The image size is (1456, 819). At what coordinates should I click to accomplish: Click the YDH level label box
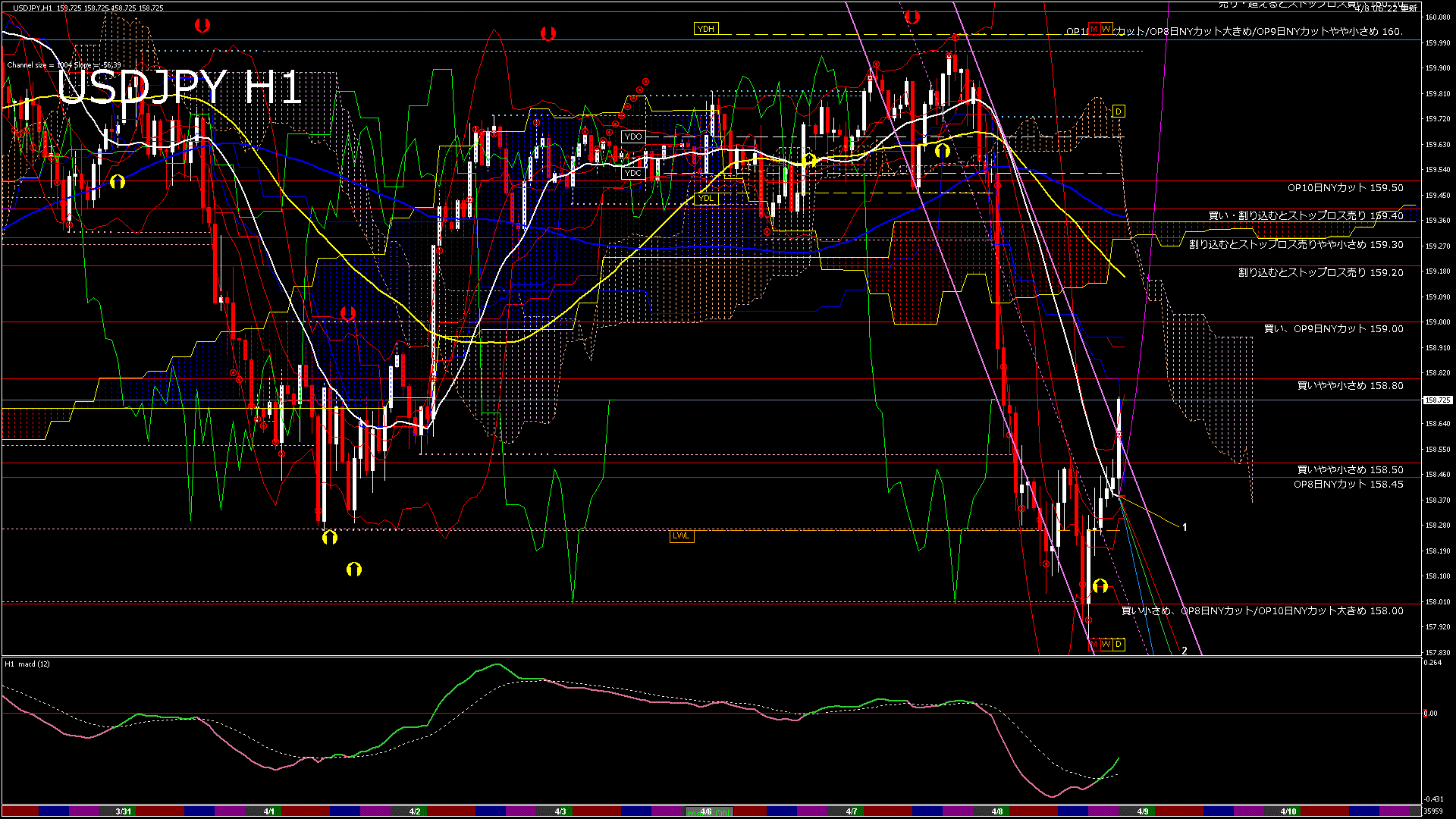tap(705, 29)
